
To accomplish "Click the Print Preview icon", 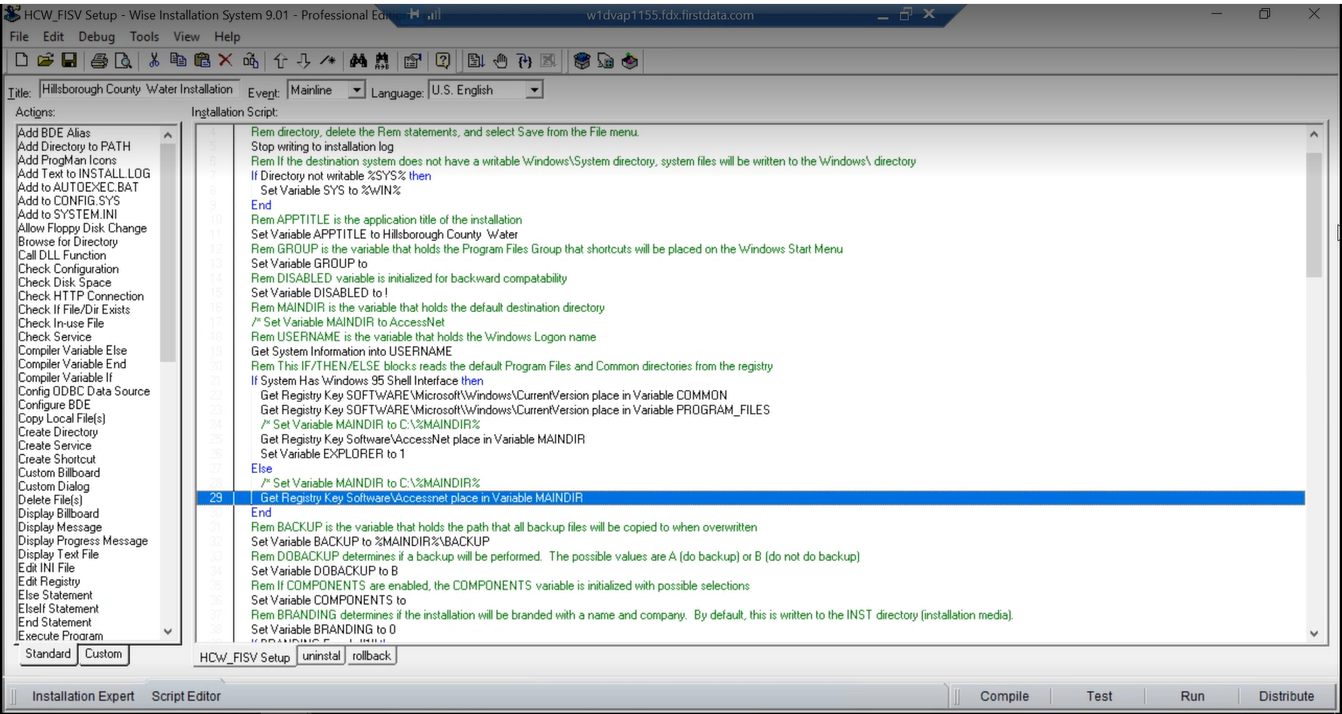I will coord(123,61).
